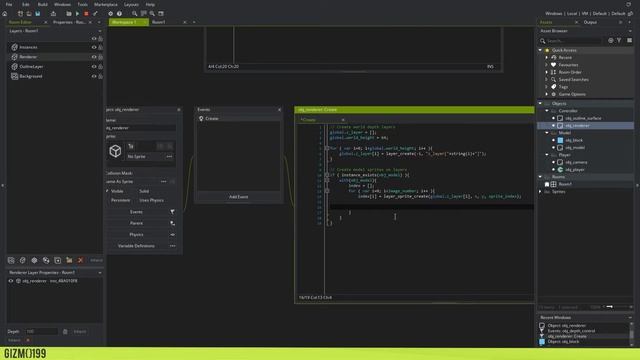Expand the Sprites folder

pyautogui.click(x=540, y=192)
